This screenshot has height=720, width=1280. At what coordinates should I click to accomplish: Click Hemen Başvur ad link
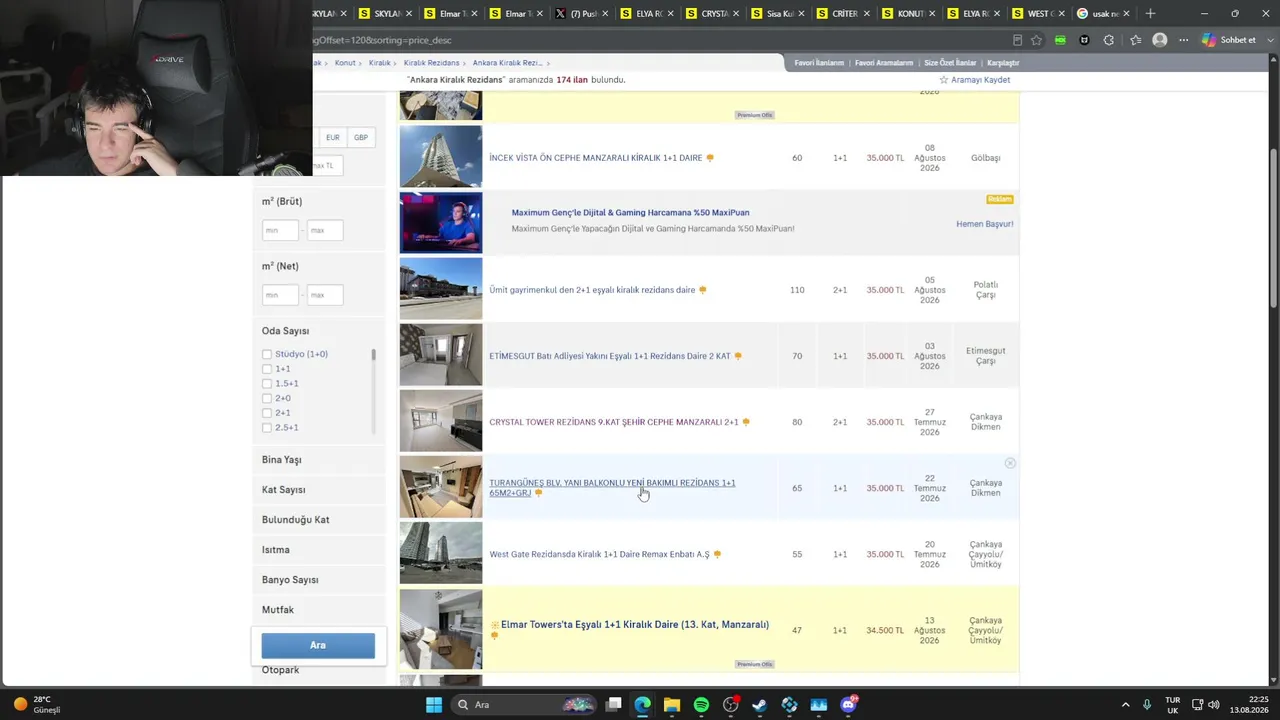click(985, 224)
